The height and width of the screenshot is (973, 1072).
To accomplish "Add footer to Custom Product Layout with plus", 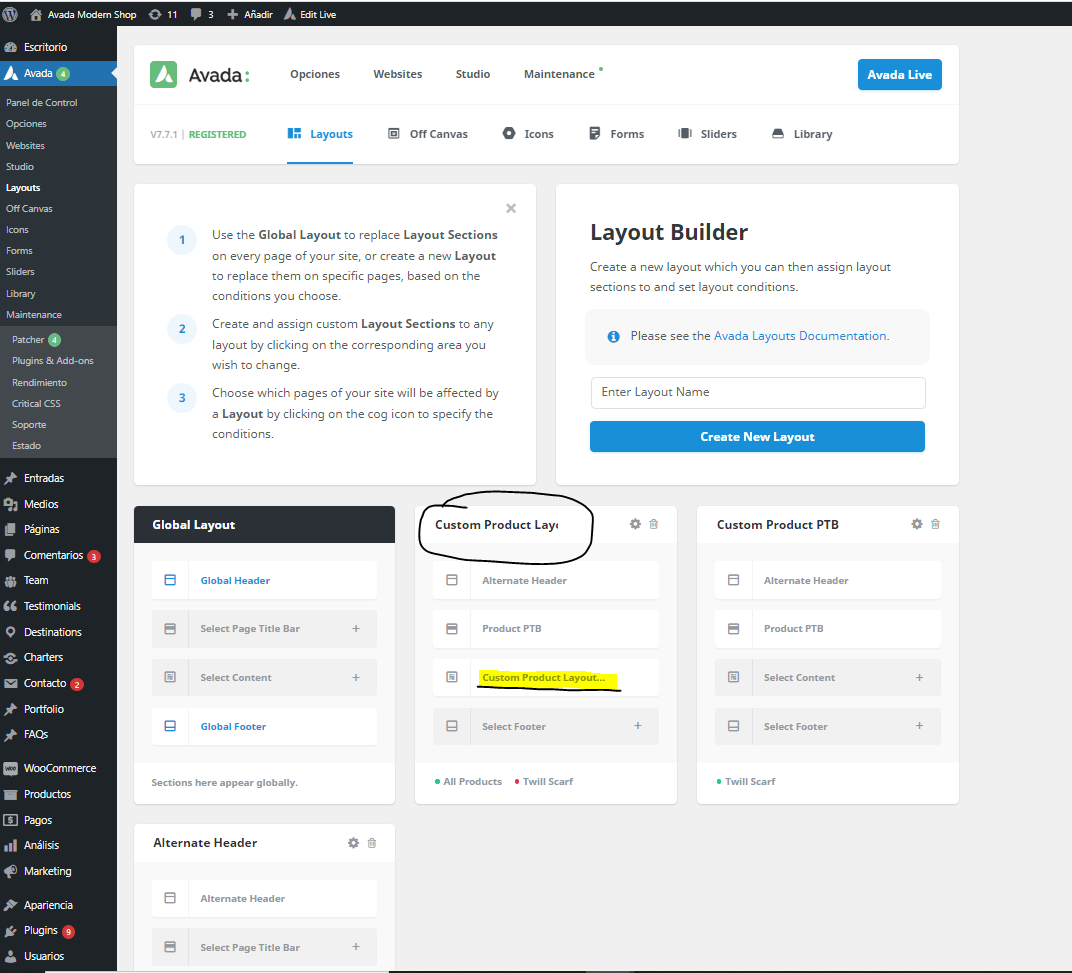I will pos(637,725).
